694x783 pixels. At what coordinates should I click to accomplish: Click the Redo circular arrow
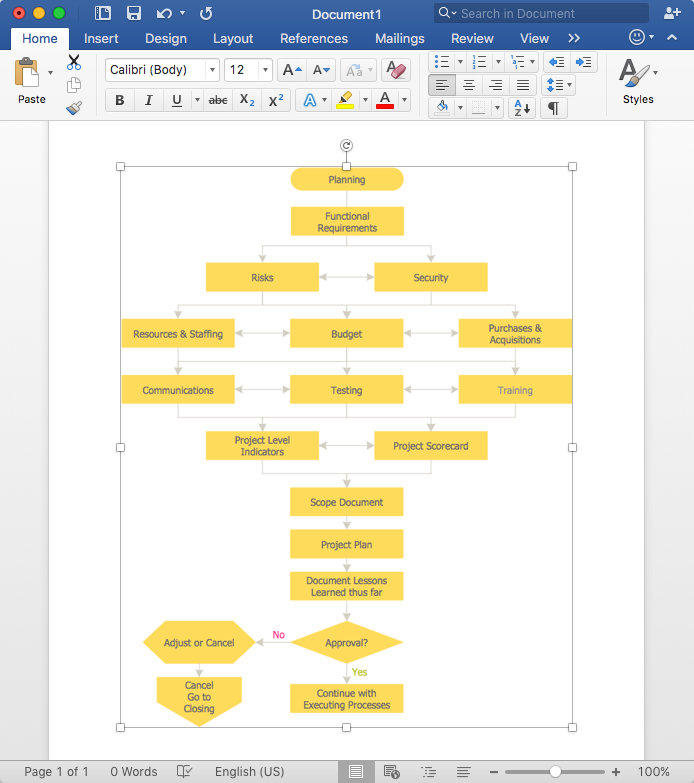[x=206, y=13]
